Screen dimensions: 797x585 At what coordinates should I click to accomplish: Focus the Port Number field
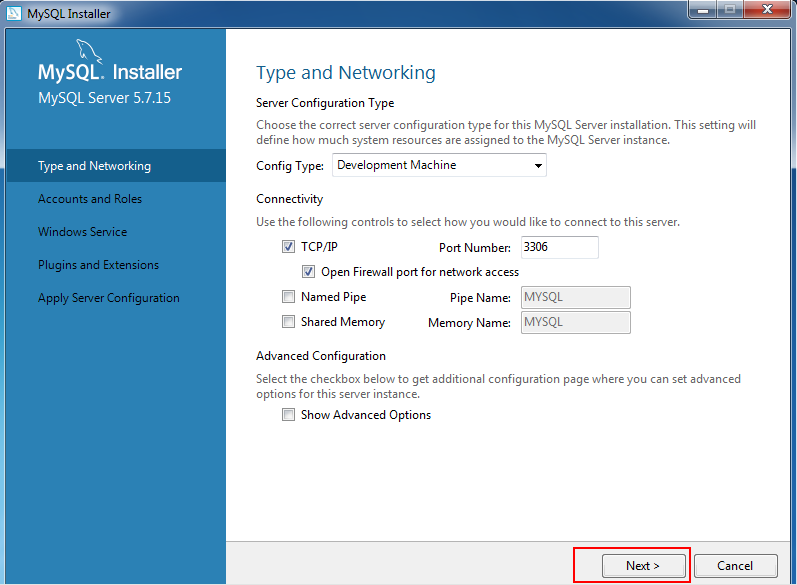pos(560,247)
